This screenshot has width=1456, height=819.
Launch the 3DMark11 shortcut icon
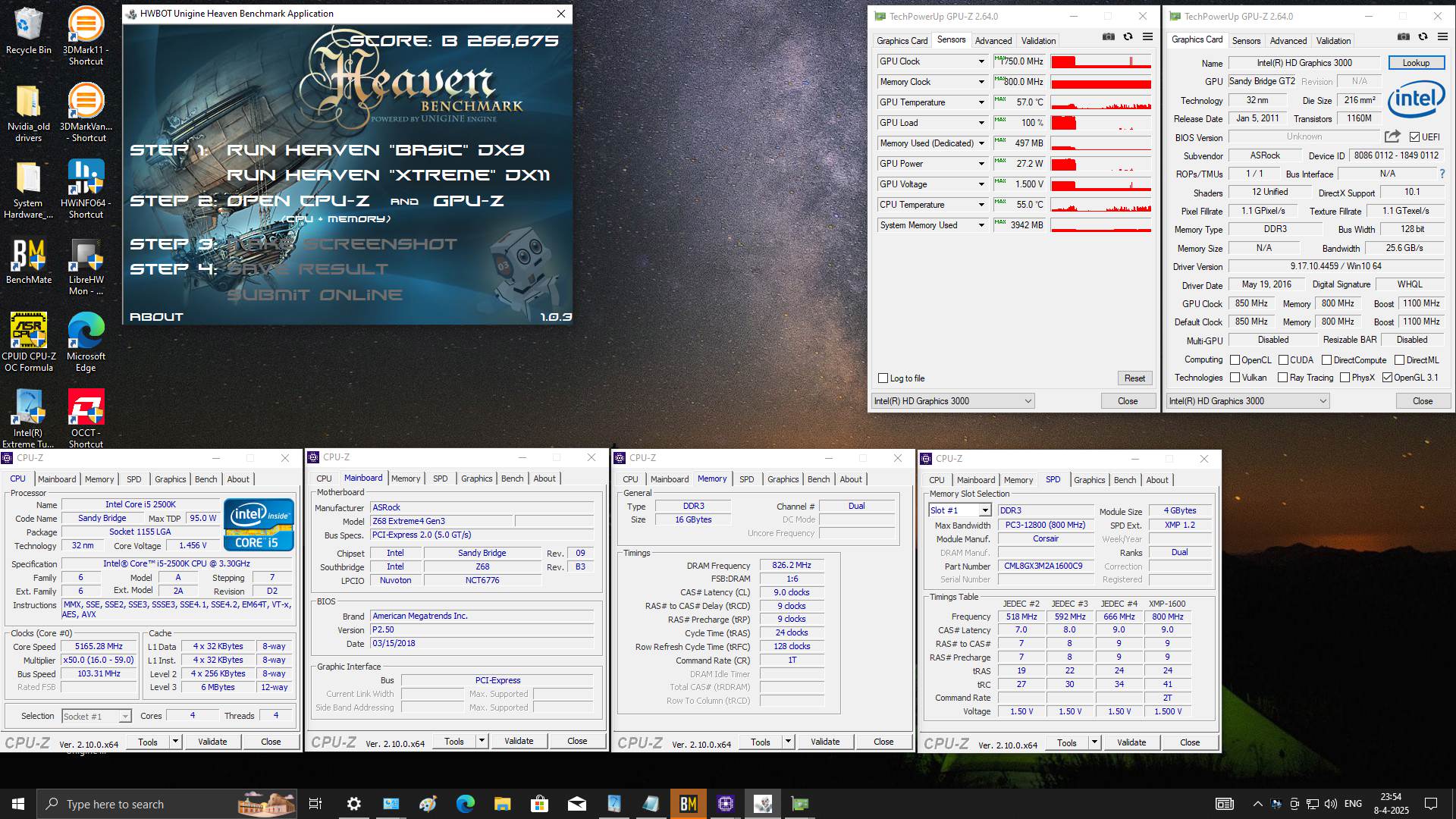click(x=86, y=36)
